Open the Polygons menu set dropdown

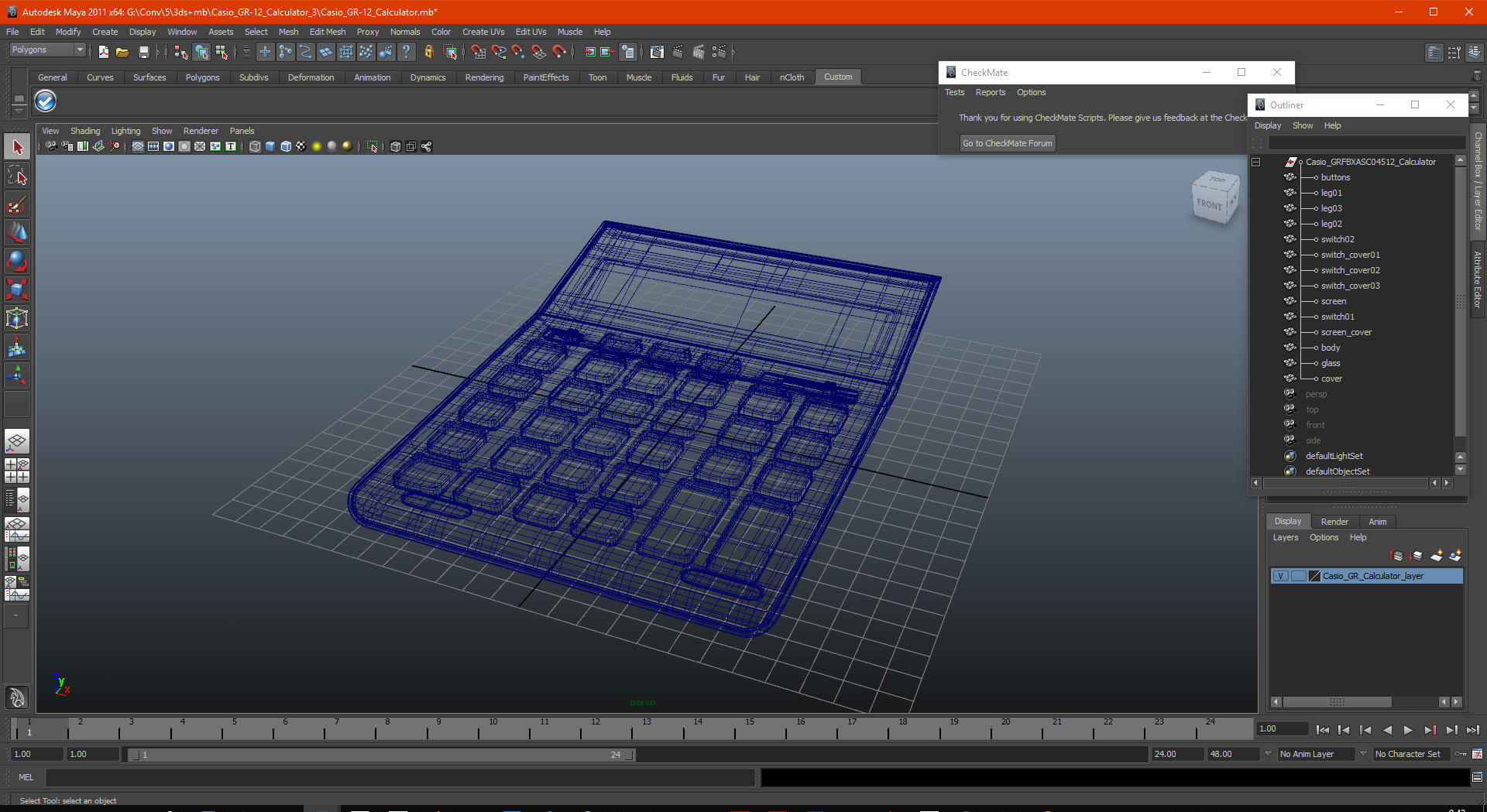pos(47,50)
